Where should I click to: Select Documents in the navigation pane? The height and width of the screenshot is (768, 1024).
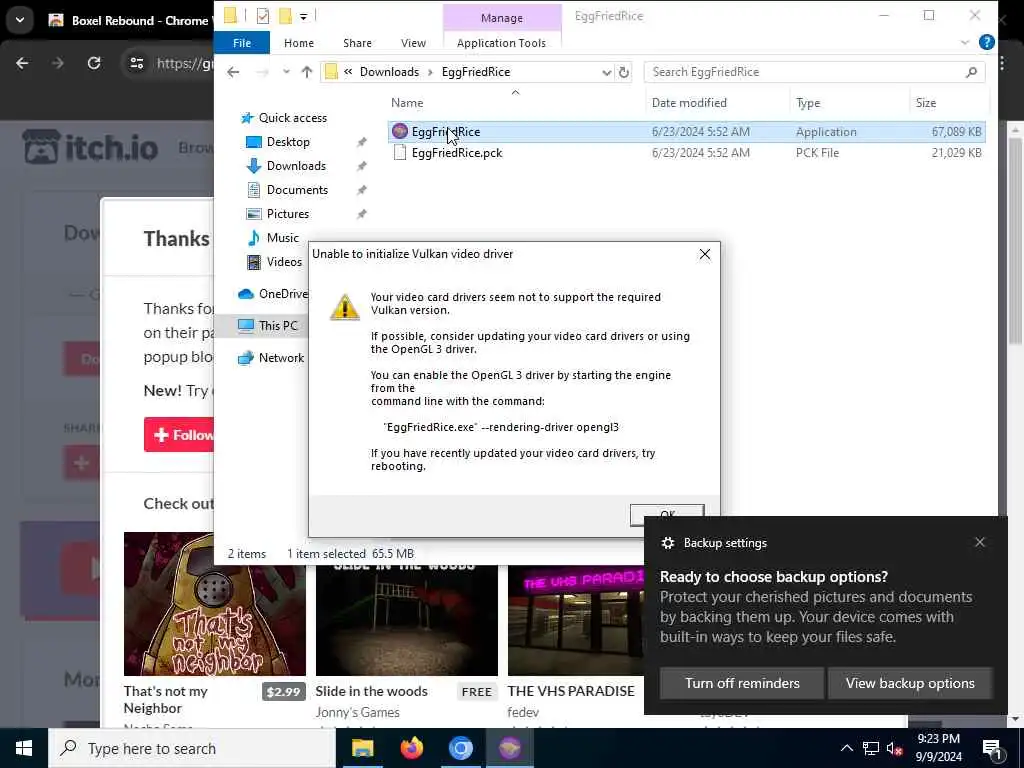point(297,190)
